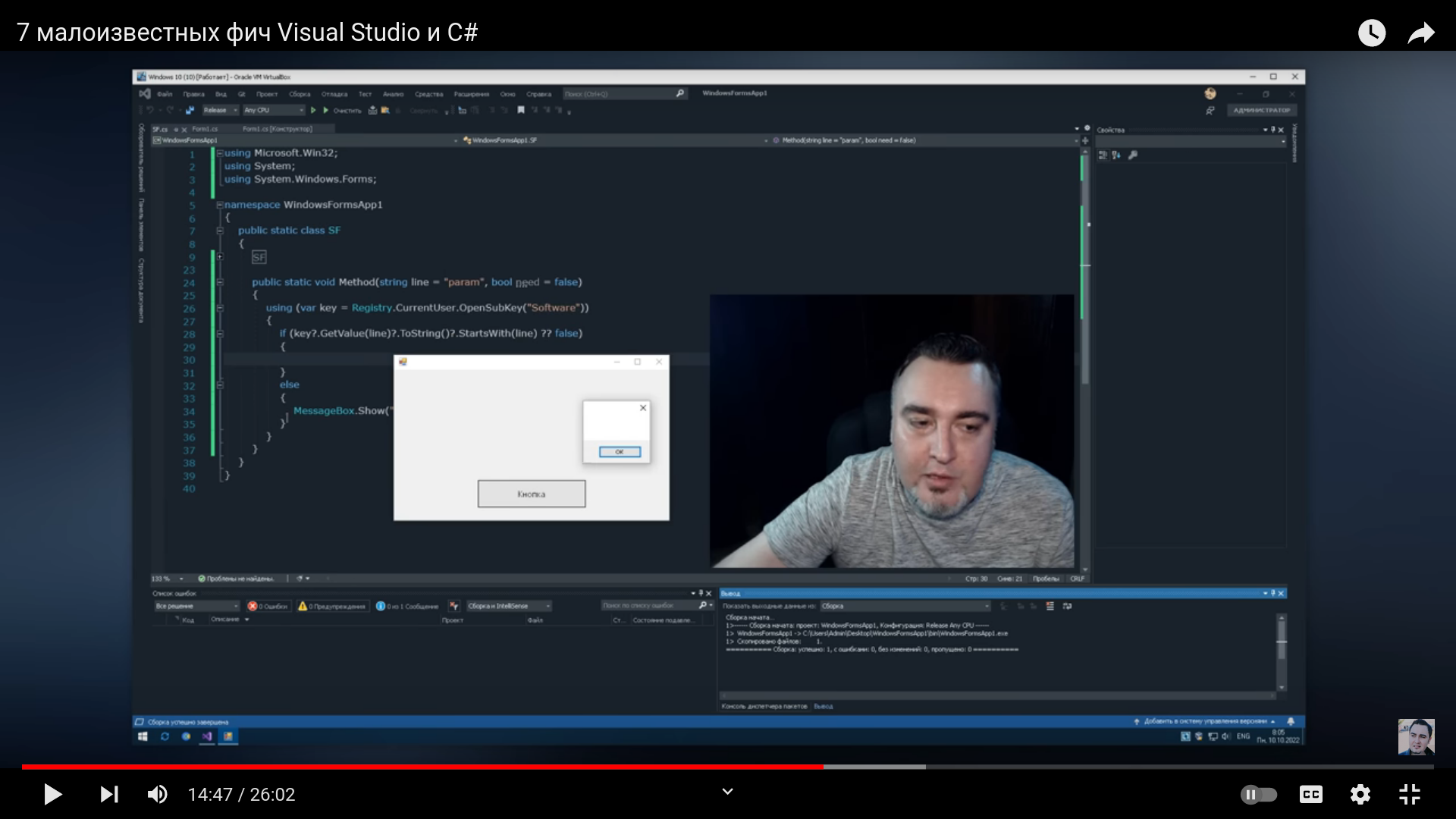Image resolution: width=1456 pixels, height=819 pixels.
Task: Toggle the autoplay switch
Action: (1258, 794)
